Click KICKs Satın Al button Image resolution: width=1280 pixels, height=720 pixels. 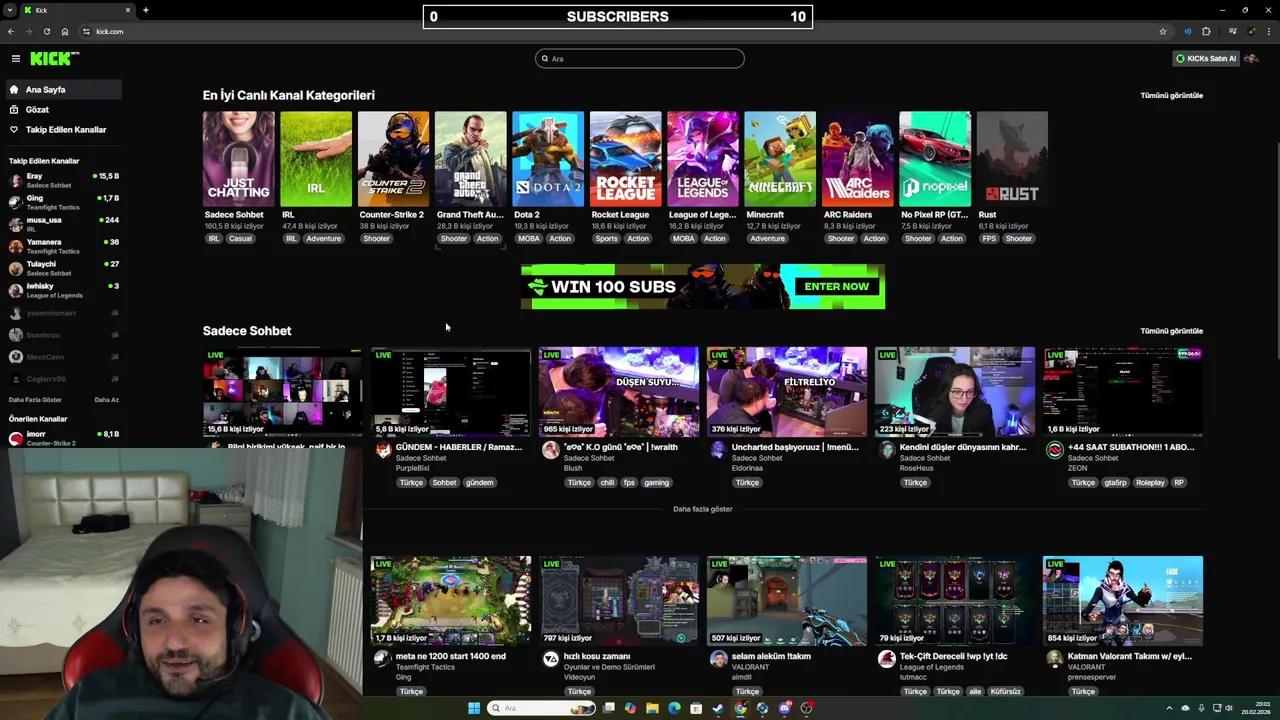coord(1206,59)
